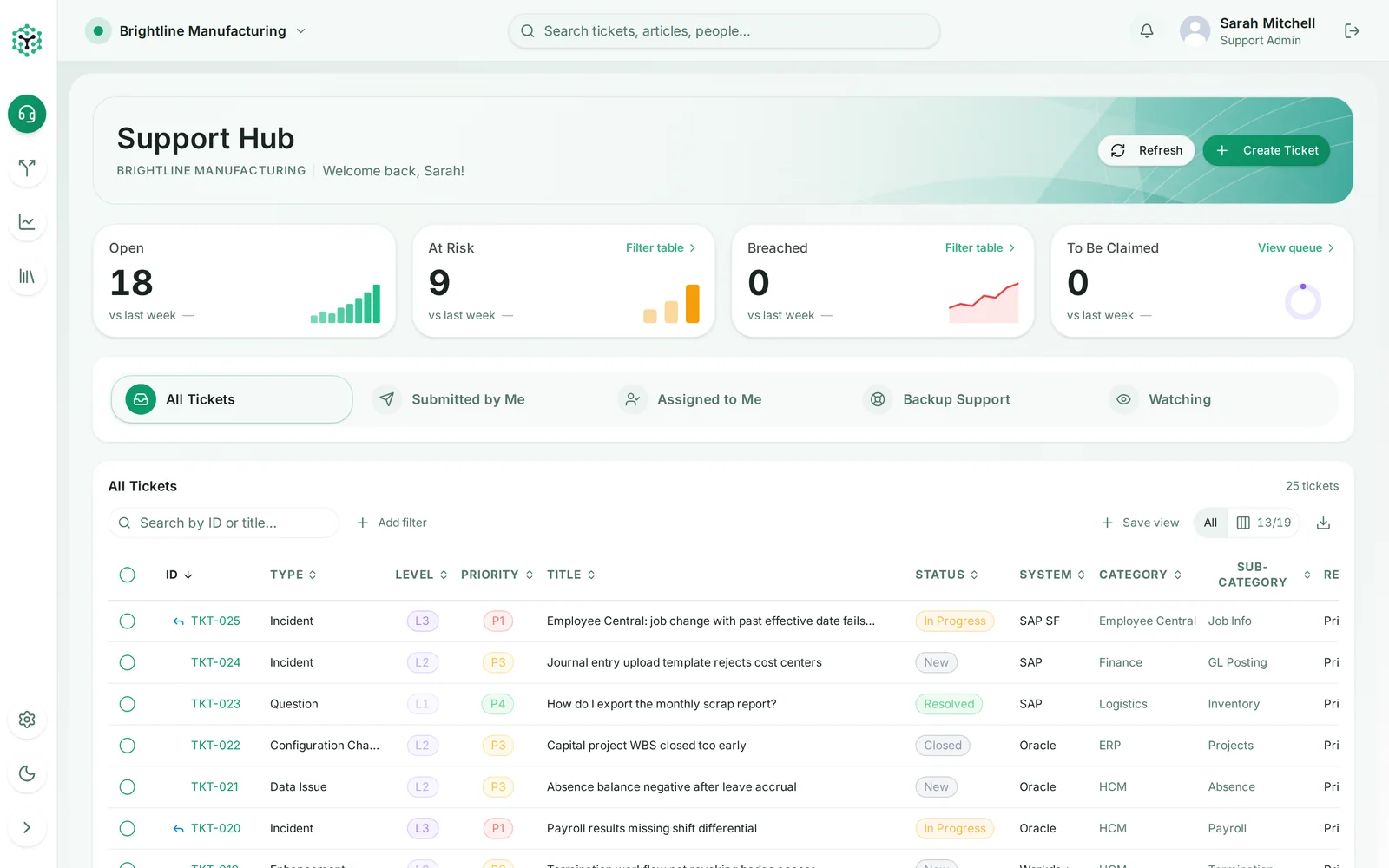The height and width of the screenshot is (868, 1389).
Task: Open the support headset sidebar icon
Action: pos(27,114)
